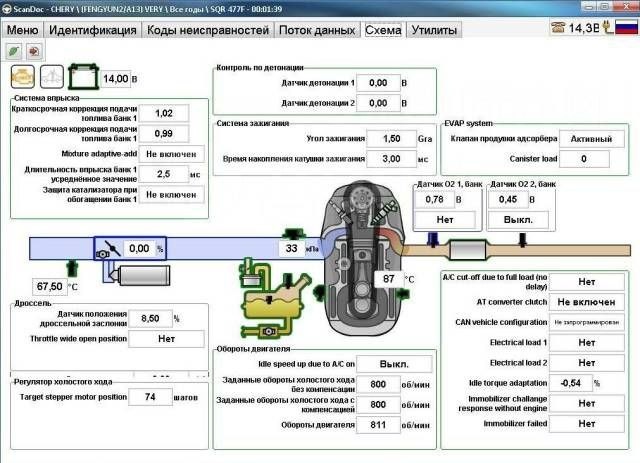Click the power plug icon

point(608,27)
